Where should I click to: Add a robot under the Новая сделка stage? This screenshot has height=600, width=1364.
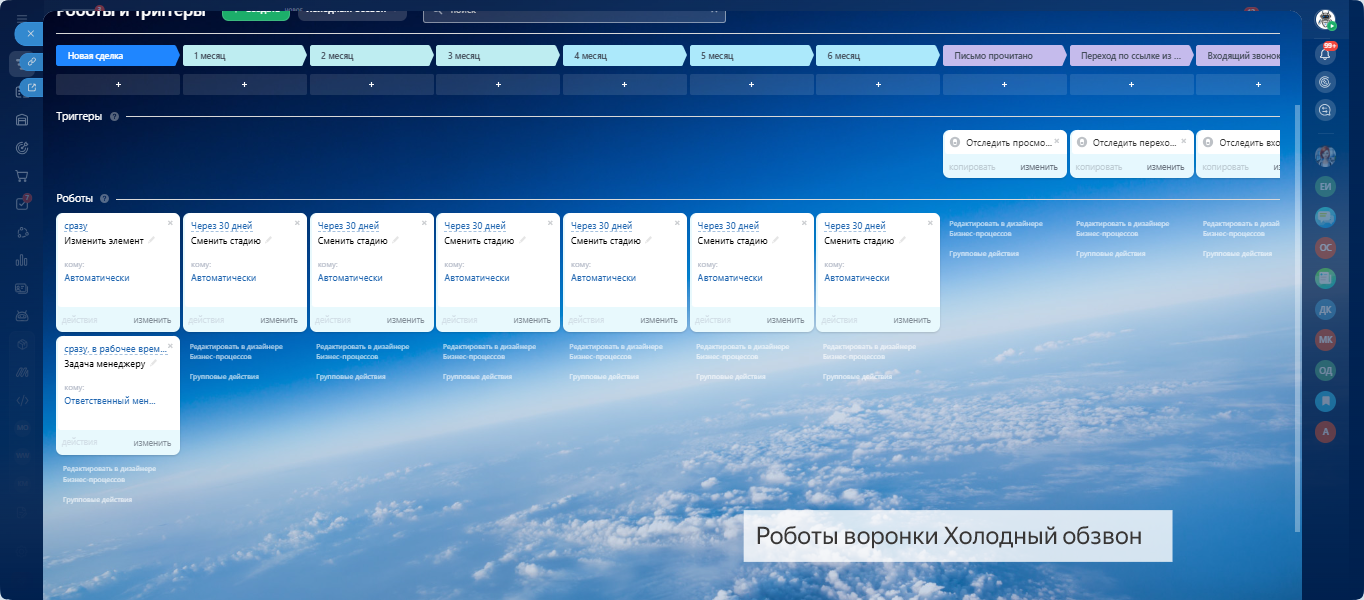(118, 85)
